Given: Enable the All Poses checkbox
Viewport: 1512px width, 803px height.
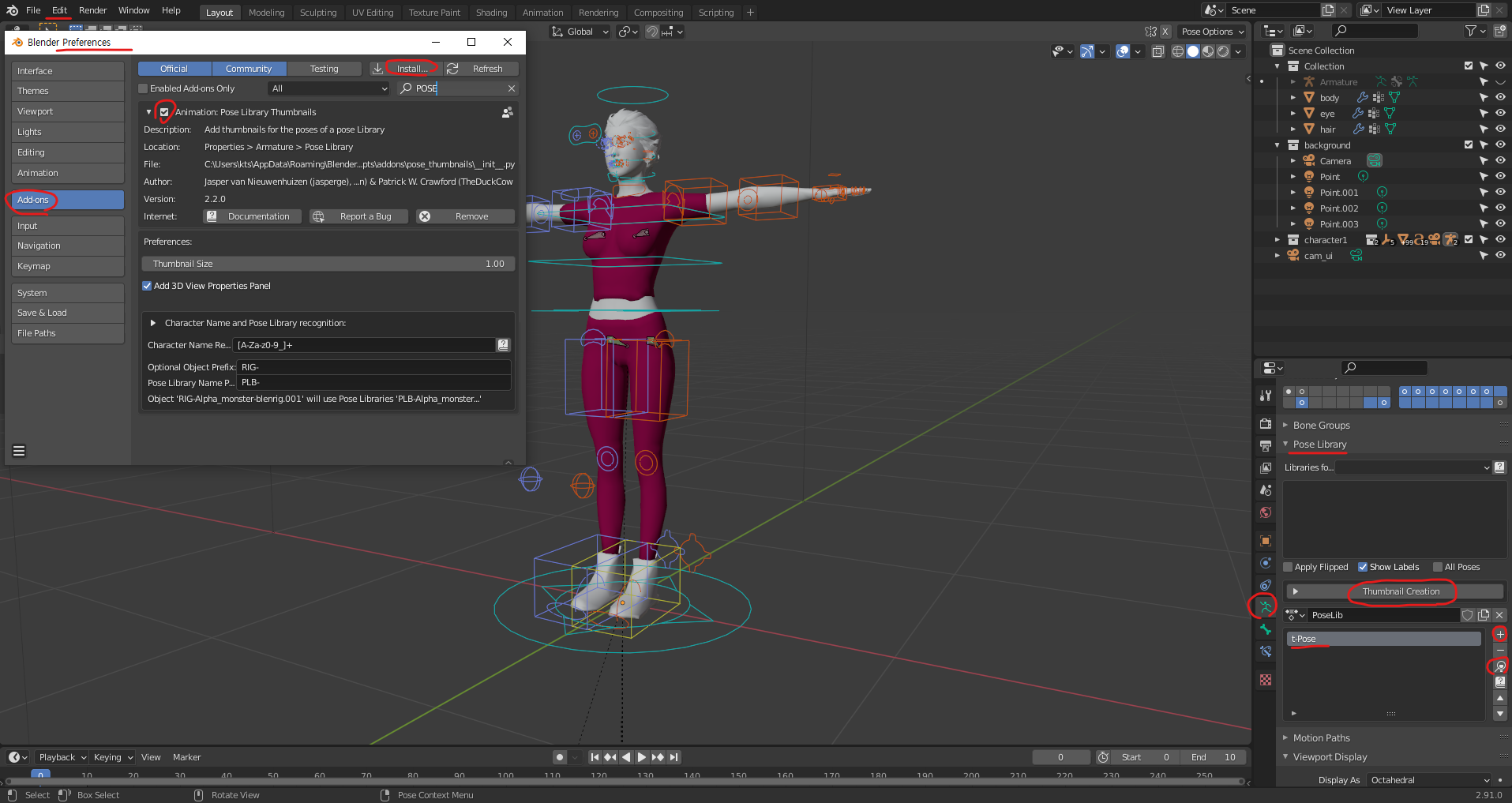Looking at the screenshot, I should (x=1438, y=567).
